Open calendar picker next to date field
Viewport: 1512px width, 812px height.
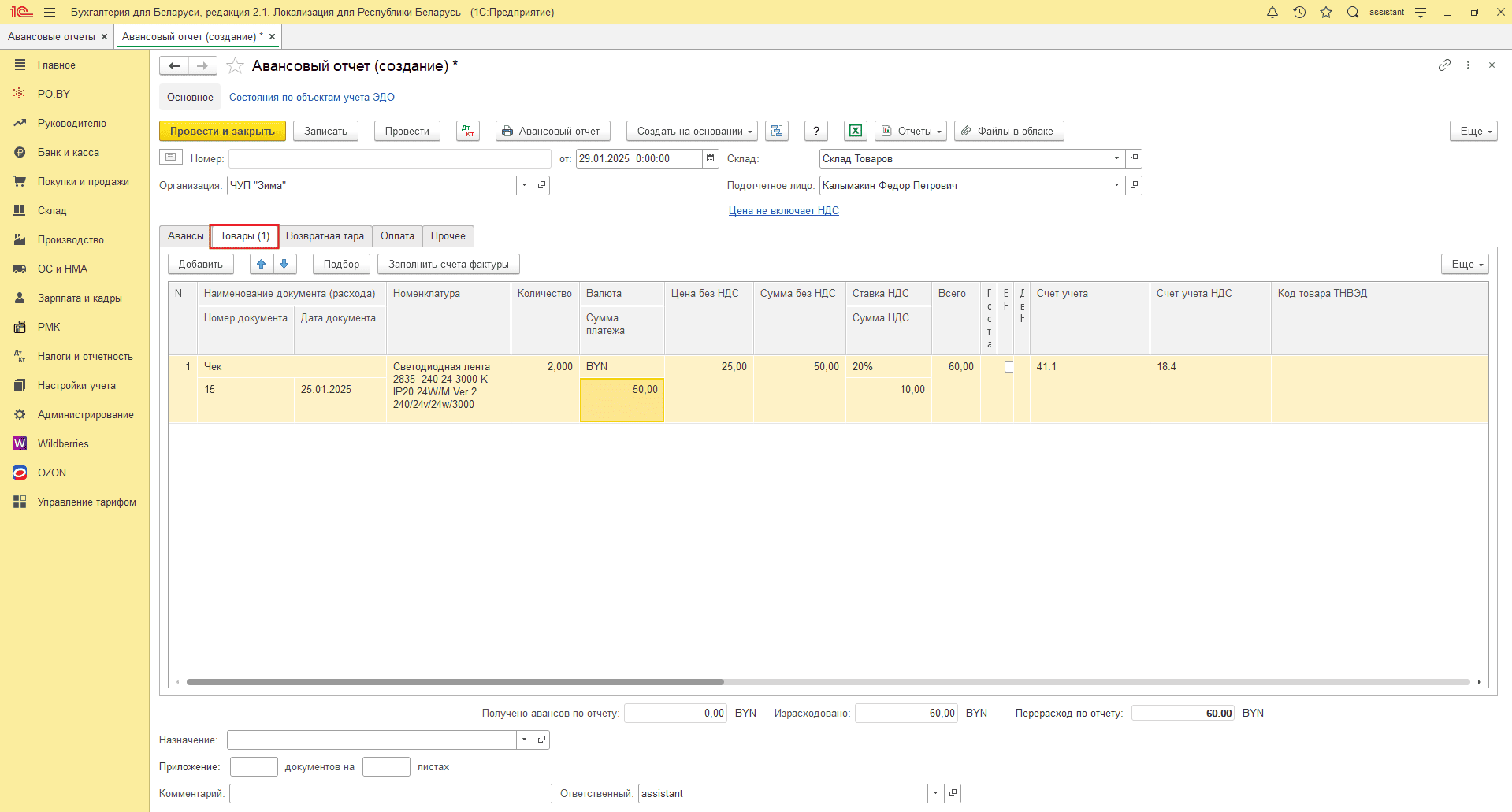[x=711, y=158]
